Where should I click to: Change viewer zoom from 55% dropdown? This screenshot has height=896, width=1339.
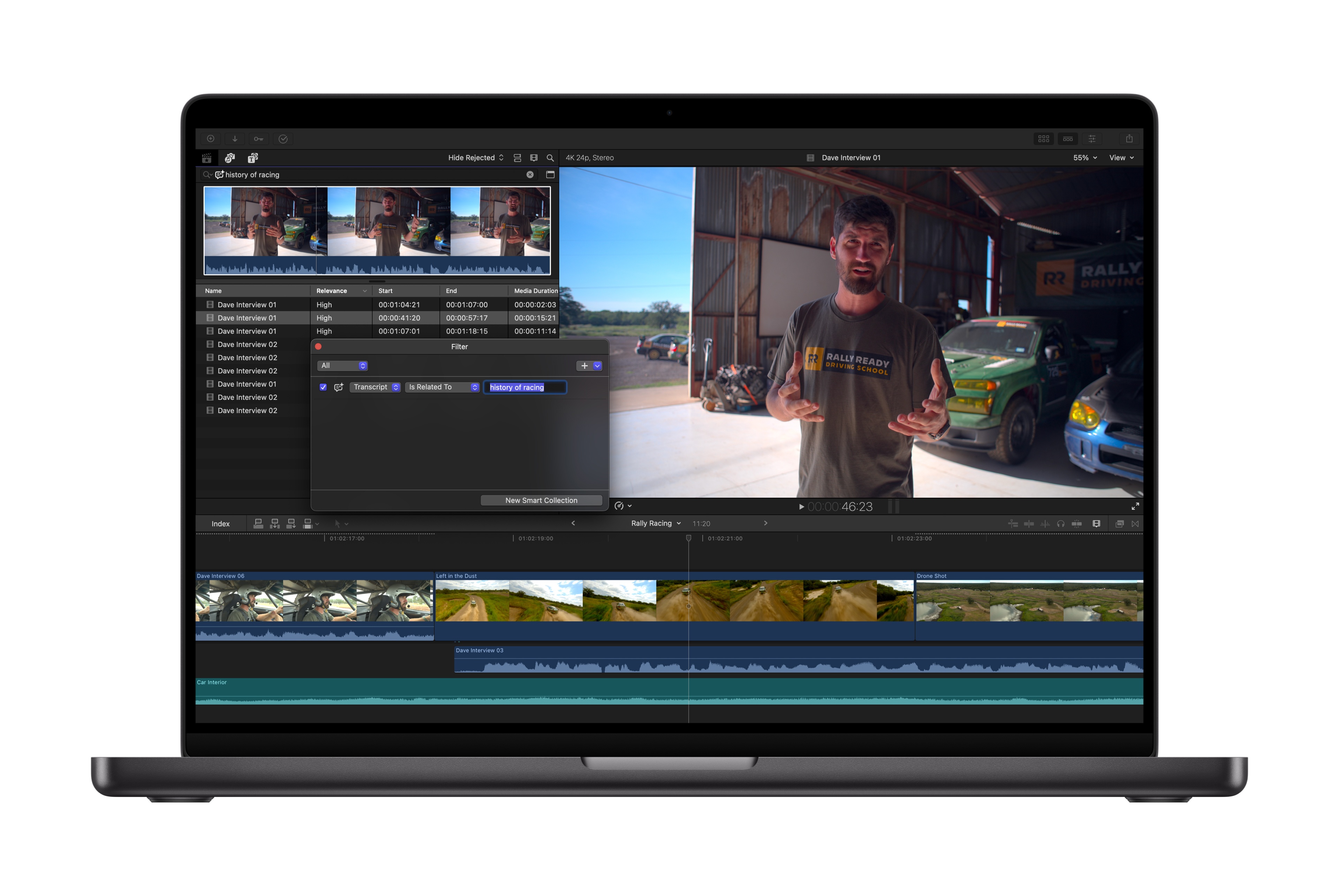(1084, 158)
